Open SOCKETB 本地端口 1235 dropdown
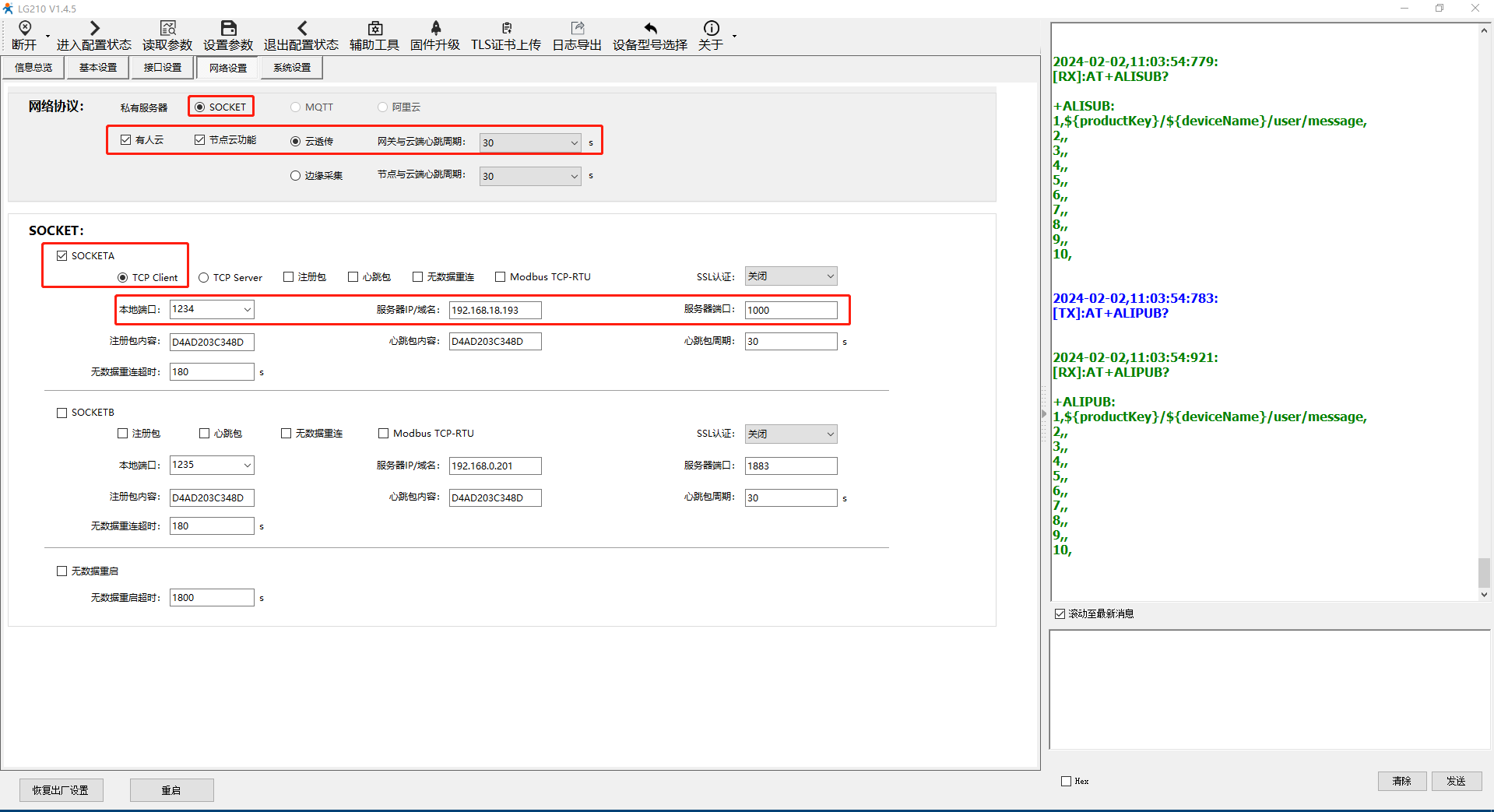Image resolution: width=1494 pixels, height=812 pixels. click(x=212, y=465)
